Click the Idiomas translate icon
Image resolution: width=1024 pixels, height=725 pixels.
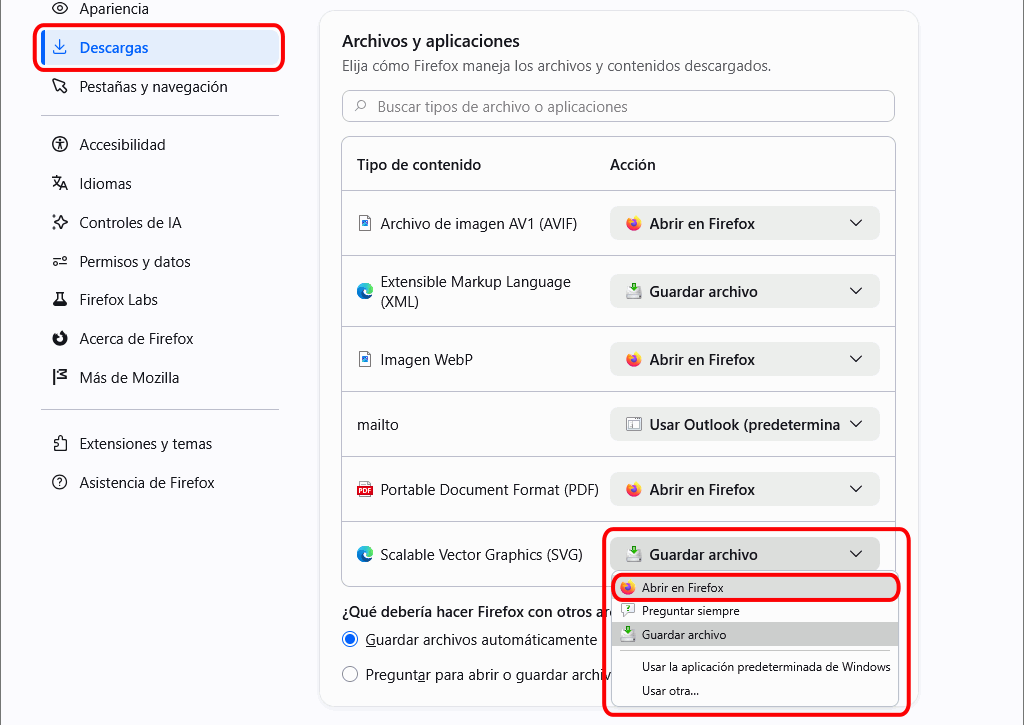60,183
